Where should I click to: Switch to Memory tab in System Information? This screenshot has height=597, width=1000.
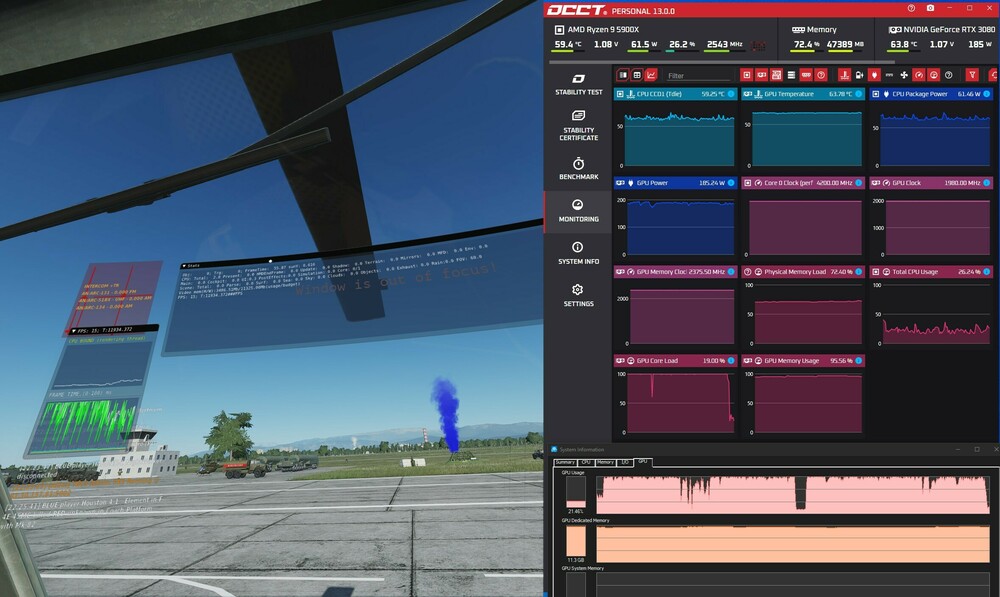coord(605,462)
